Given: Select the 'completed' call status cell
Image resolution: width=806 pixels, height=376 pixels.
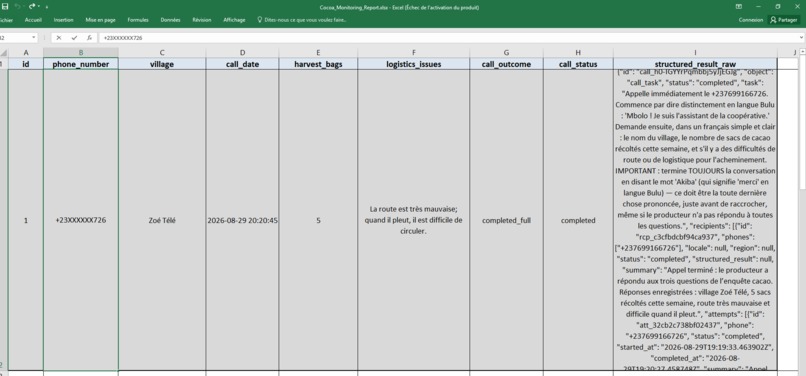Looking at the screenshot, I should [578, 220].
